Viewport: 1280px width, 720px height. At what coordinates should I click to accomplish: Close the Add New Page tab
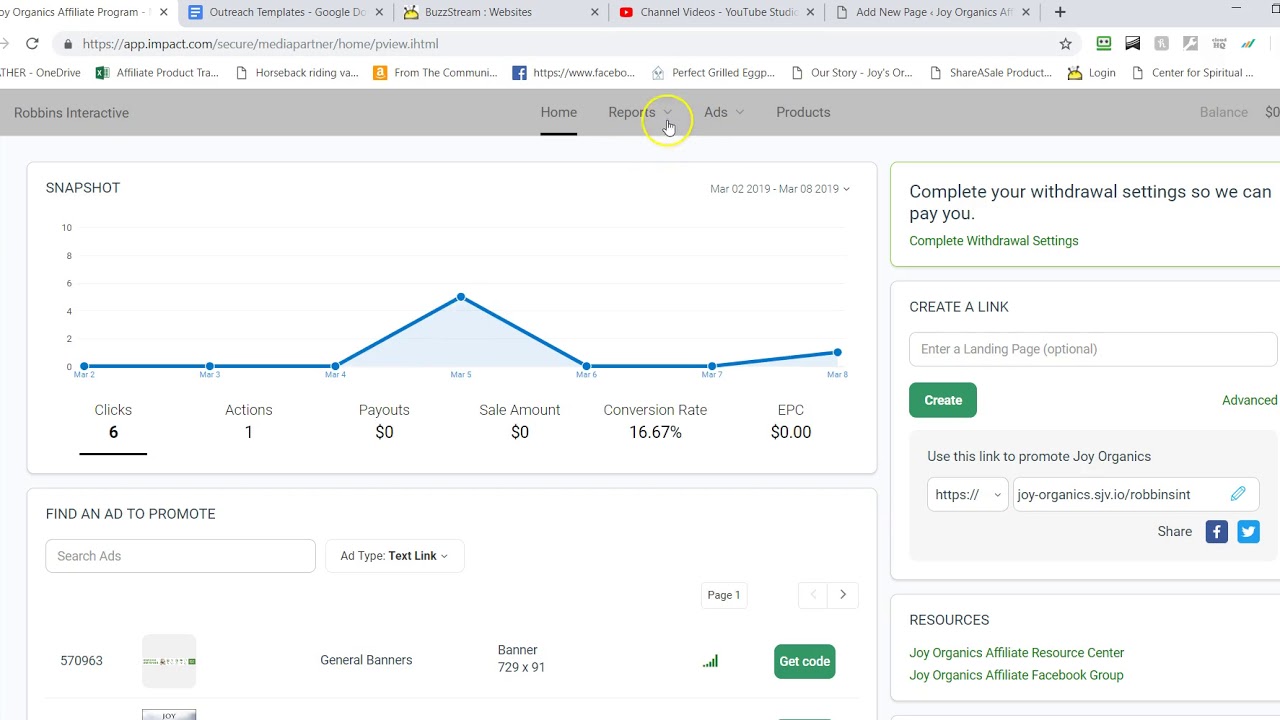[x=1026, y=12]
